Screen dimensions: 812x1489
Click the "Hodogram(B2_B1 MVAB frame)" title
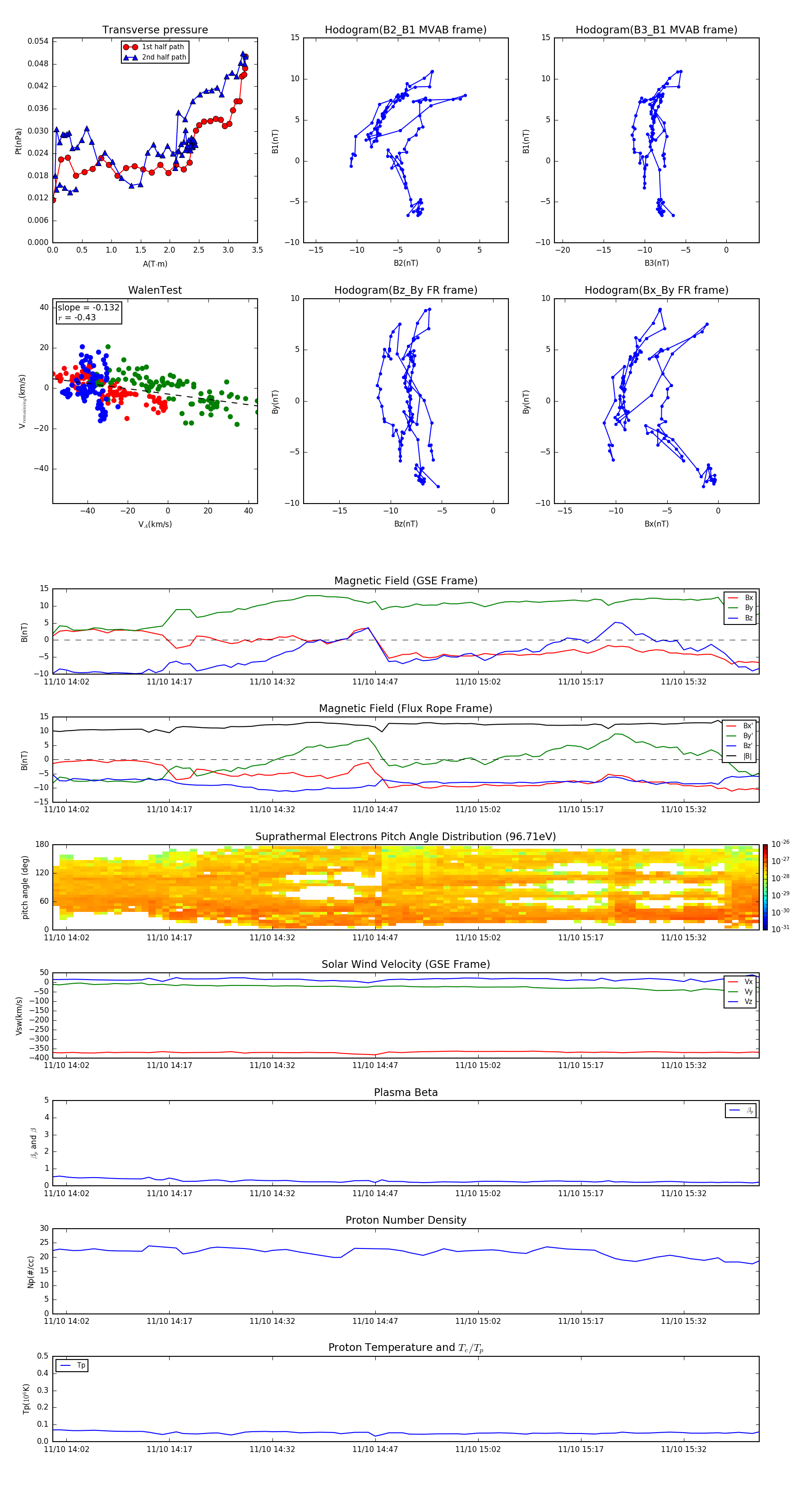tap(406, 30)
